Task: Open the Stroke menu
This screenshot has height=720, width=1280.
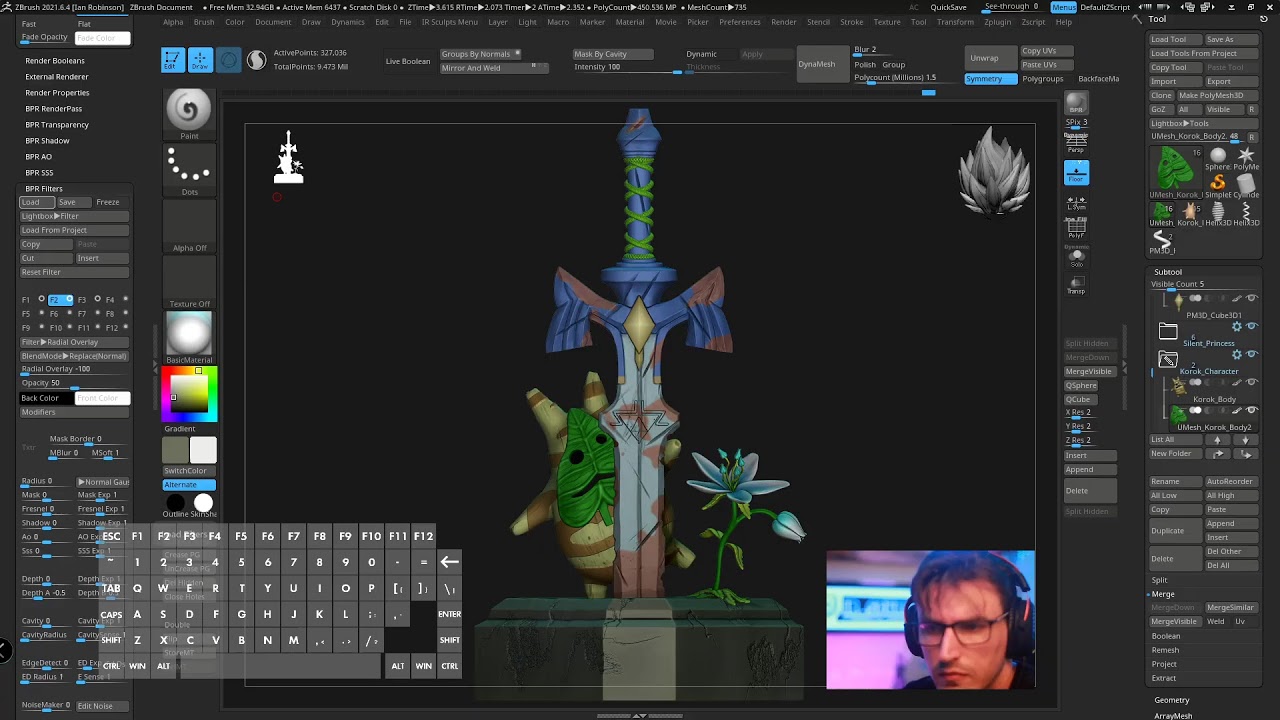Action: coord(851,22)
